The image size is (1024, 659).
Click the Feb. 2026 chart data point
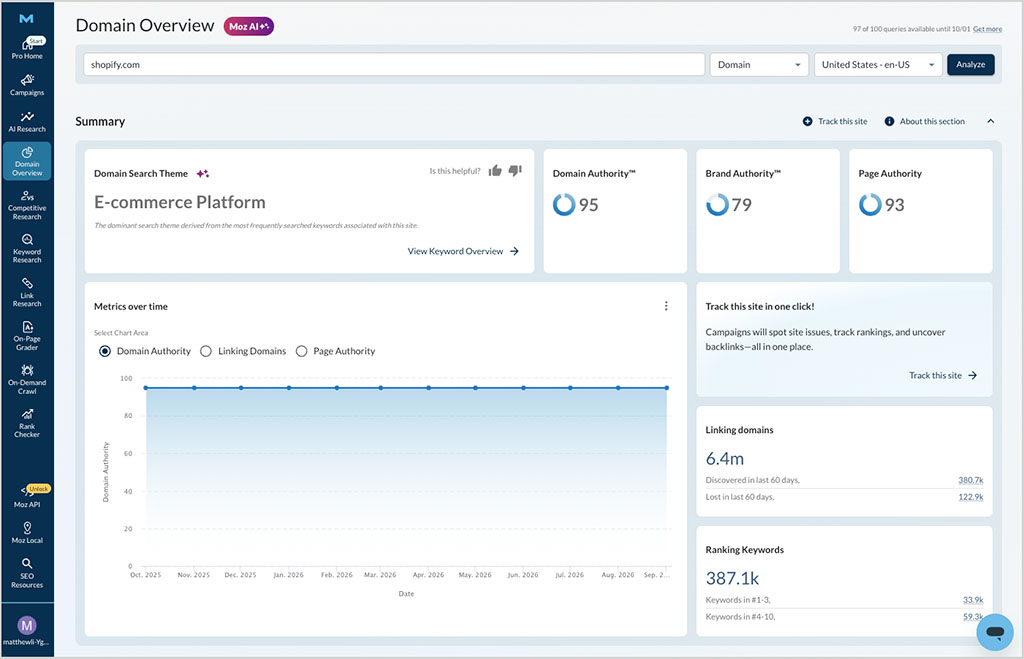coord(337,388)
